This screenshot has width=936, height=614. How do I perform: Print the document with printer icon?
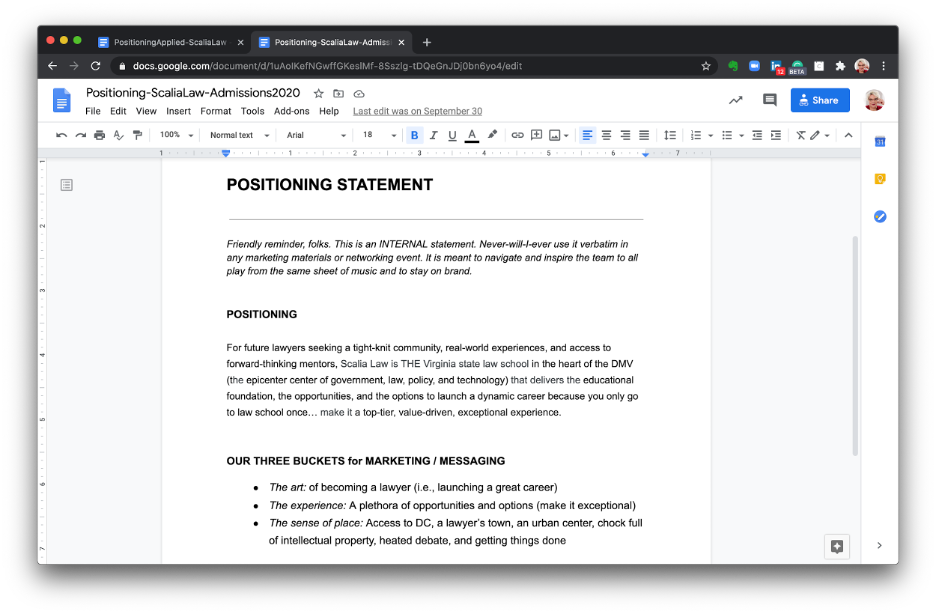(100, 135)
